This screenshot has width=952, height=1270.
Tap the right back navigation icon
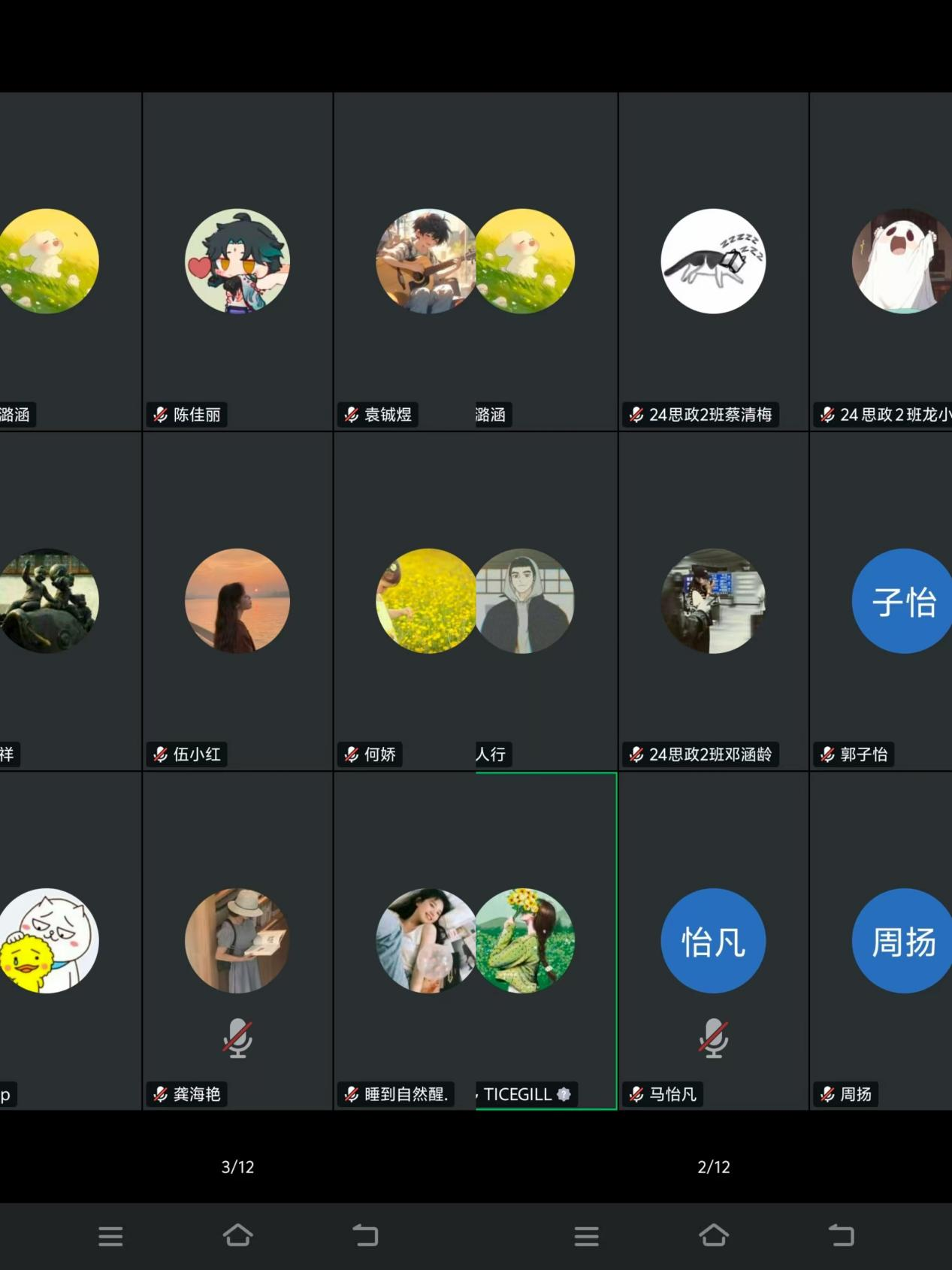pyautogui.click(x=841, y=1235)
